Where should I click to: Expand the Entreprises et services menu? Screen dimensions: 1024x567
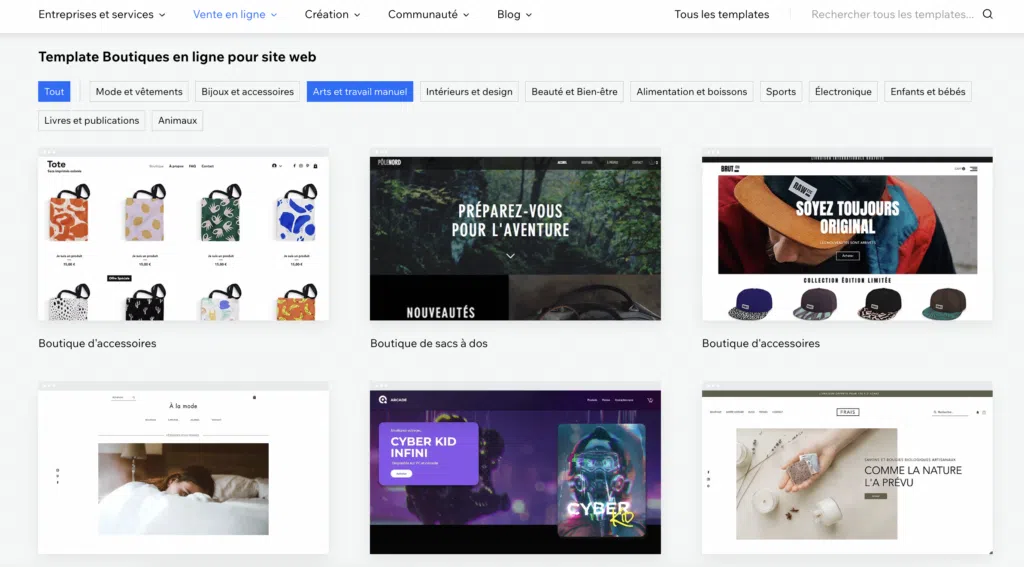(x=103, y=15)
